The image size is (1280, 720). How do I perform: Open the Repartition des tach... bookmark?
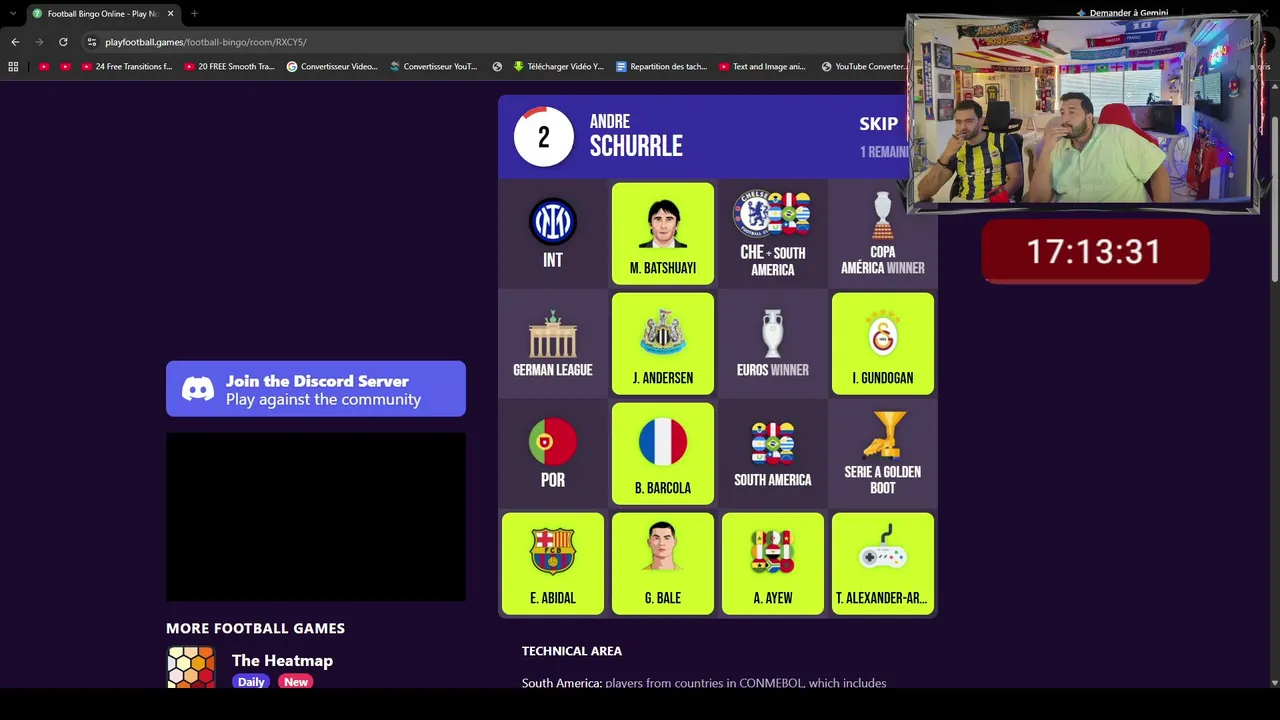pyautogui.click(x=662, y=67)
